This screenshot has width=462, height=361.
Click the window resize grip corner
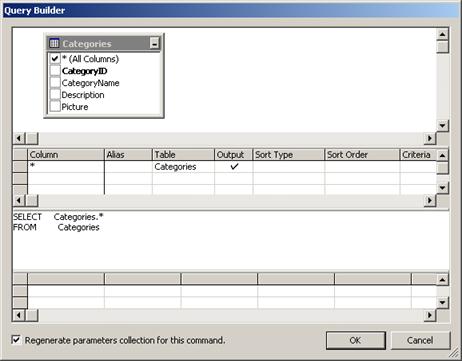click(x=453, y=352)
